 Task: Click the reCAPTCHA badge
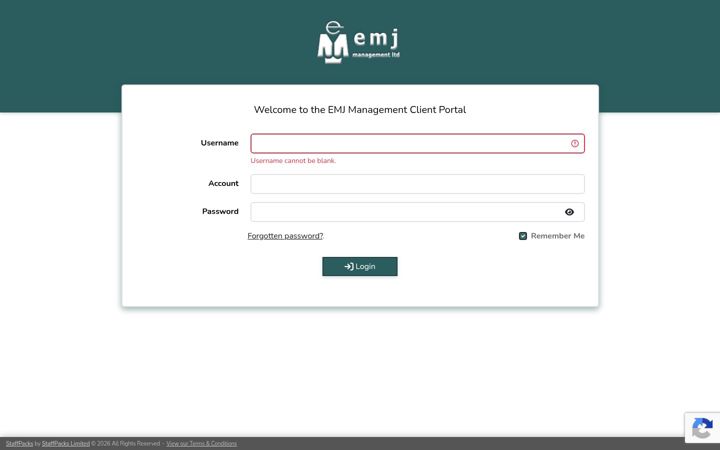coord(702,428)
